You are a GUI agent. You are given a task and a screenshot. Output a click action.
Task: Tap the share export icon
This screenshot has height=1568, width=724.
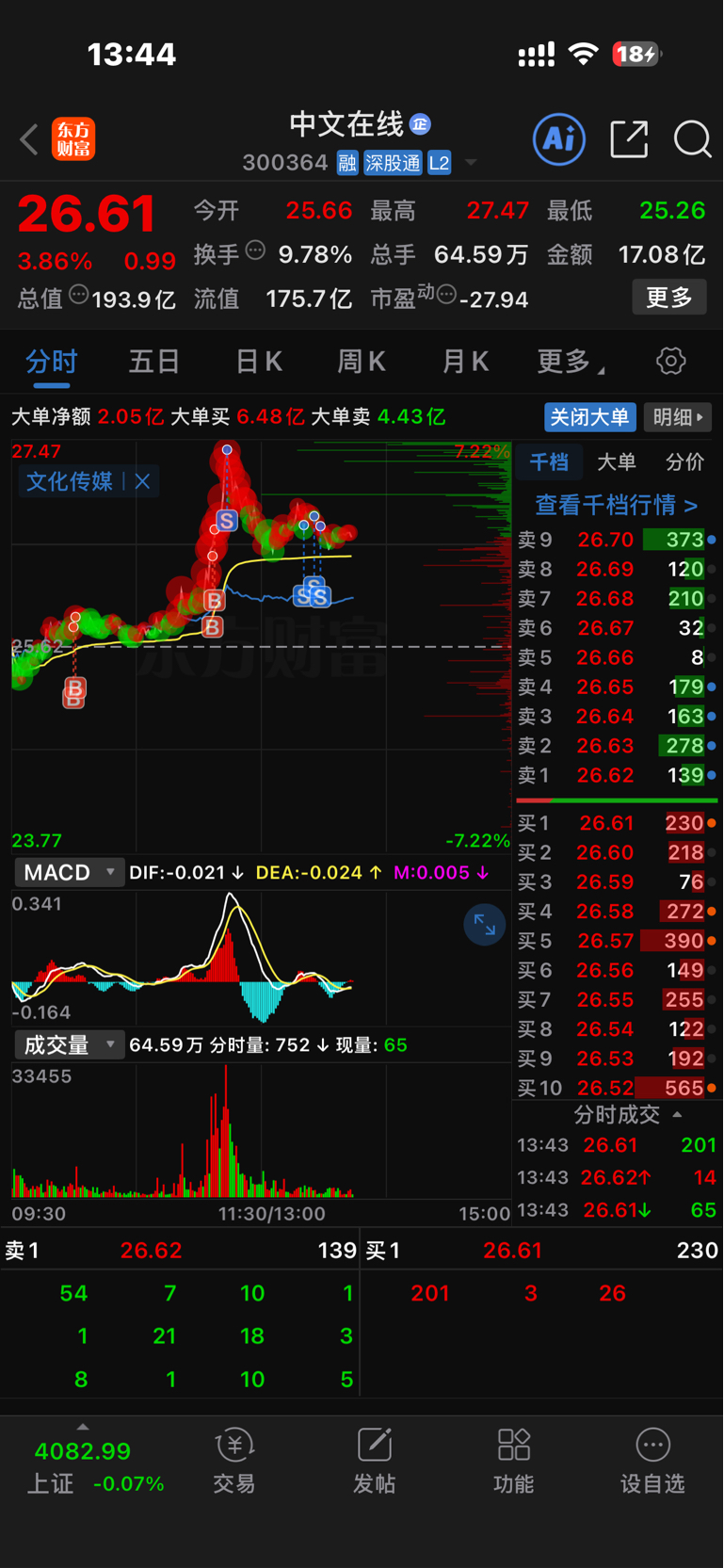tap(629, 139)
